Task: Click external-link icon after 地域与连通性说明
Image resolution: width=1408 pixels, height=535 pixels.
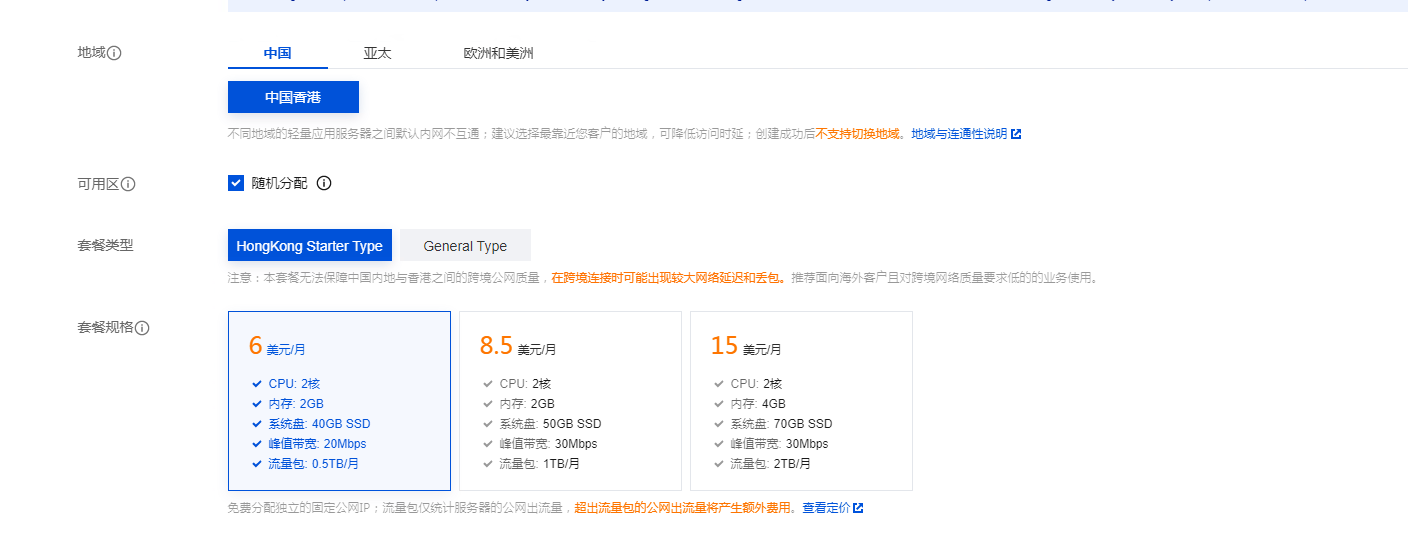Action: (1016, 134)
